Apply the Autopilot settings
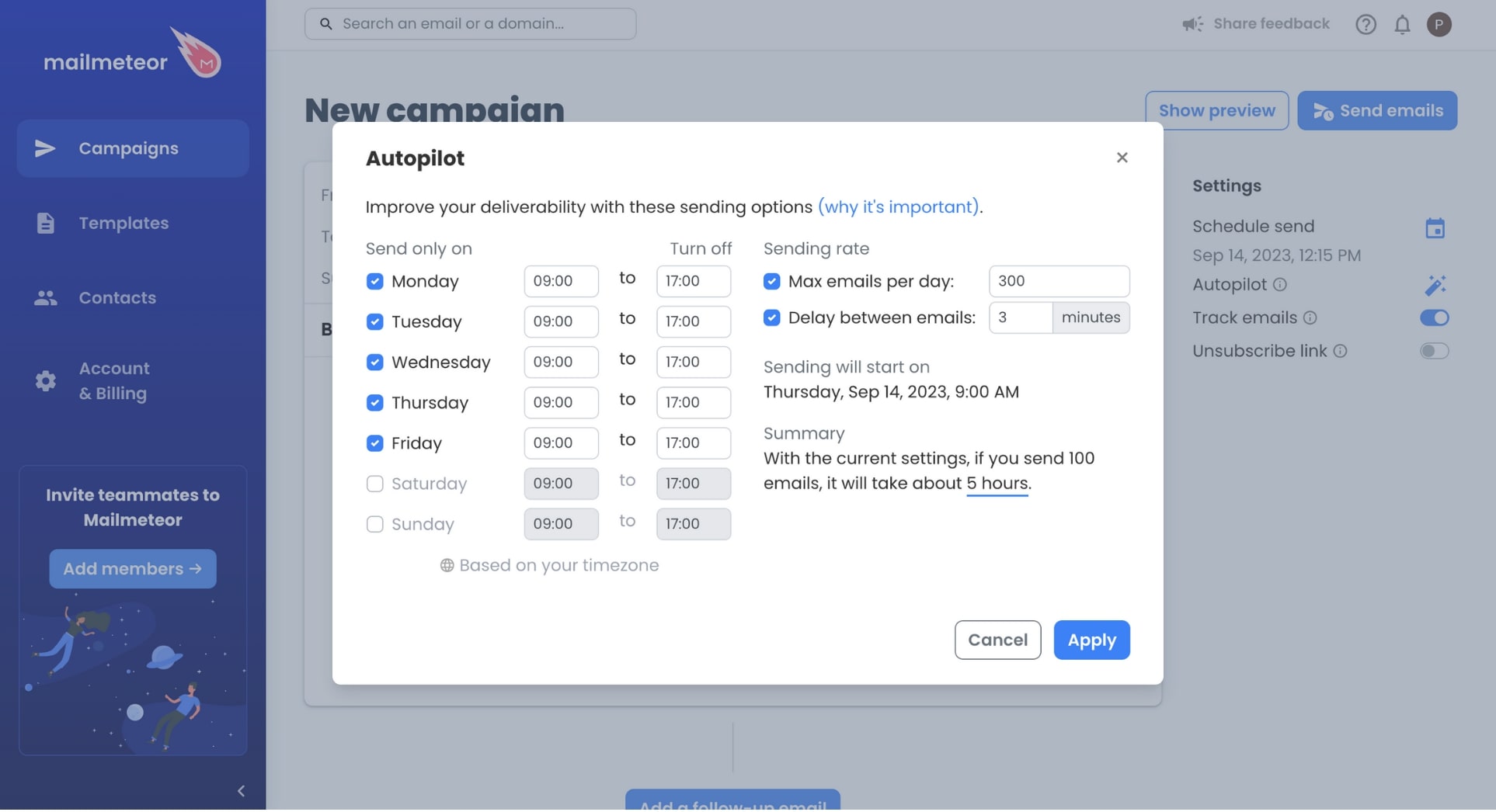 click(1091, 640)
